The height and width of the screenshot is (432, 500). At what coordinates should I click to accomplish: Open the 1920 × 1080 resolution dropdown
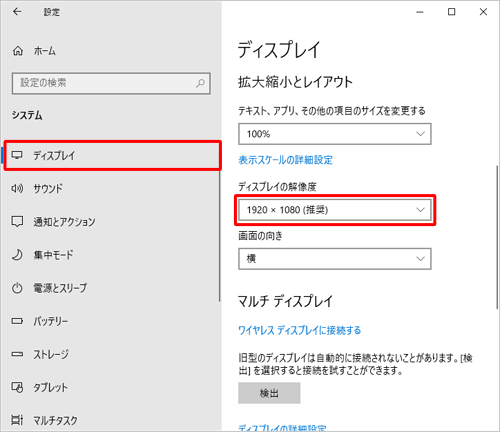point(335,210)
